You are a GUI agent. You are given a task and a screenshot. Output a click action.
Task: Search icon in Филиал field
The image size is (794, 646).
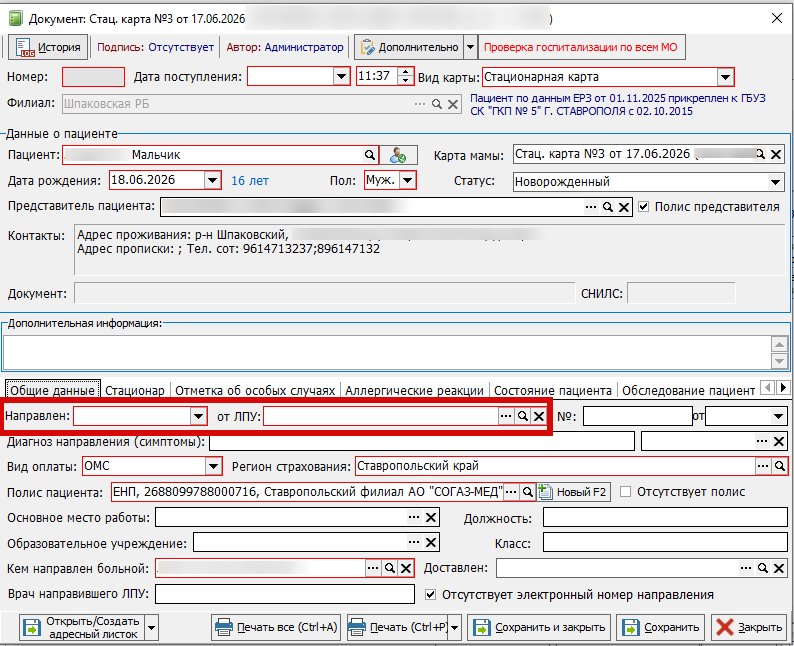(x=436, y=104)
